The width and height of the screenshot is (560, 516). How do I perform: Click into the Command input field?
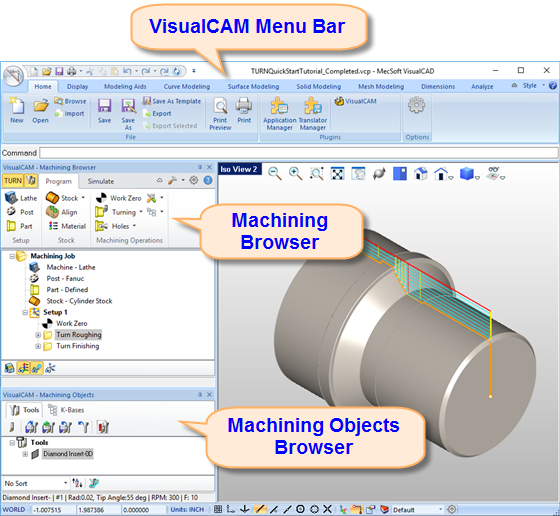pos(299,153)
